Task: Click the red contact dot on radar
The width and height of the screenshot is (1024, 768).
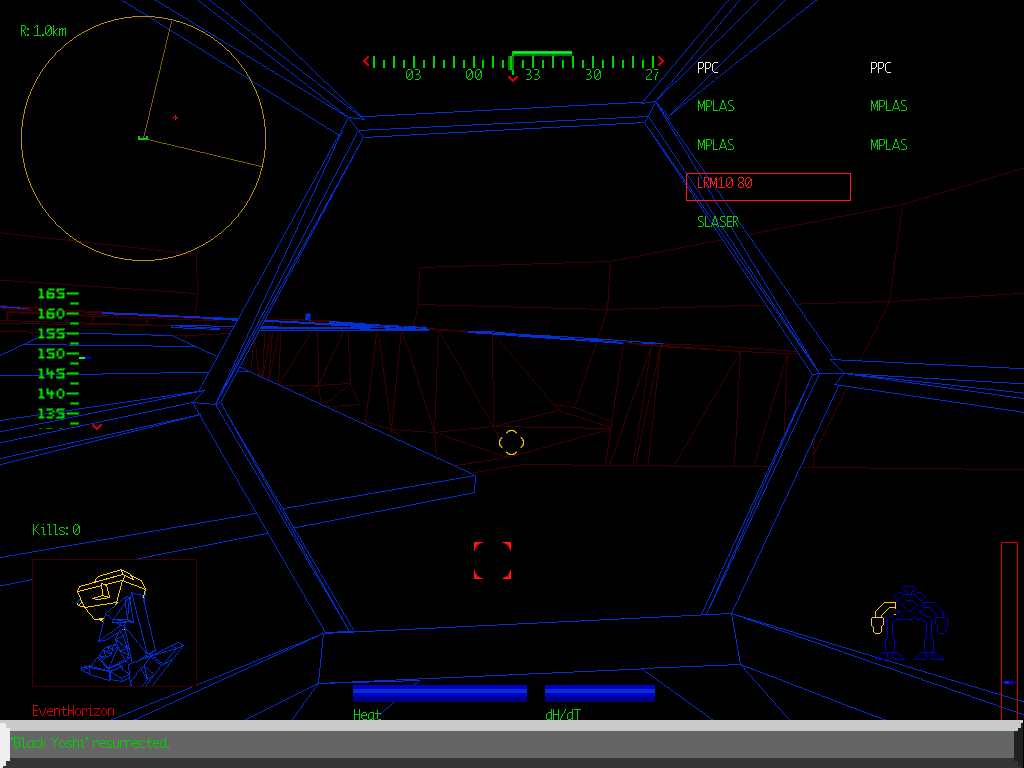Action: pyautogui.click(x=175, y=118)
